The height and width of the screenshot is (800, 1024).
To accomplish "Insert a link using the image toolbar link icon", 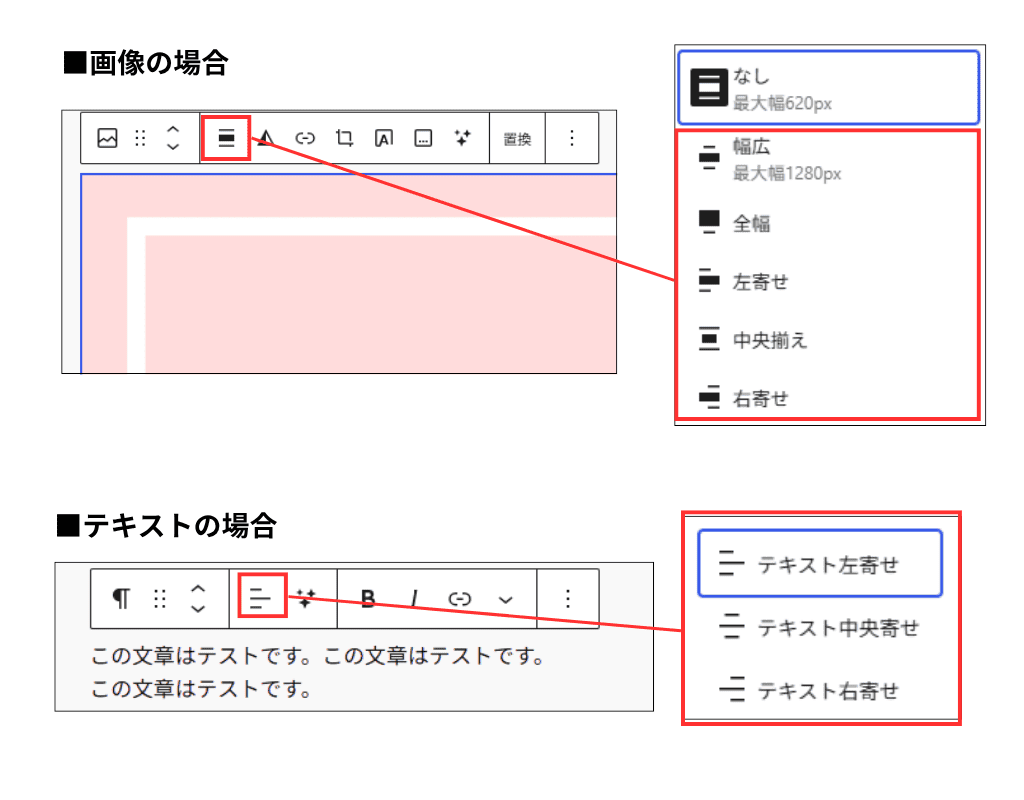I will (304, 138).
